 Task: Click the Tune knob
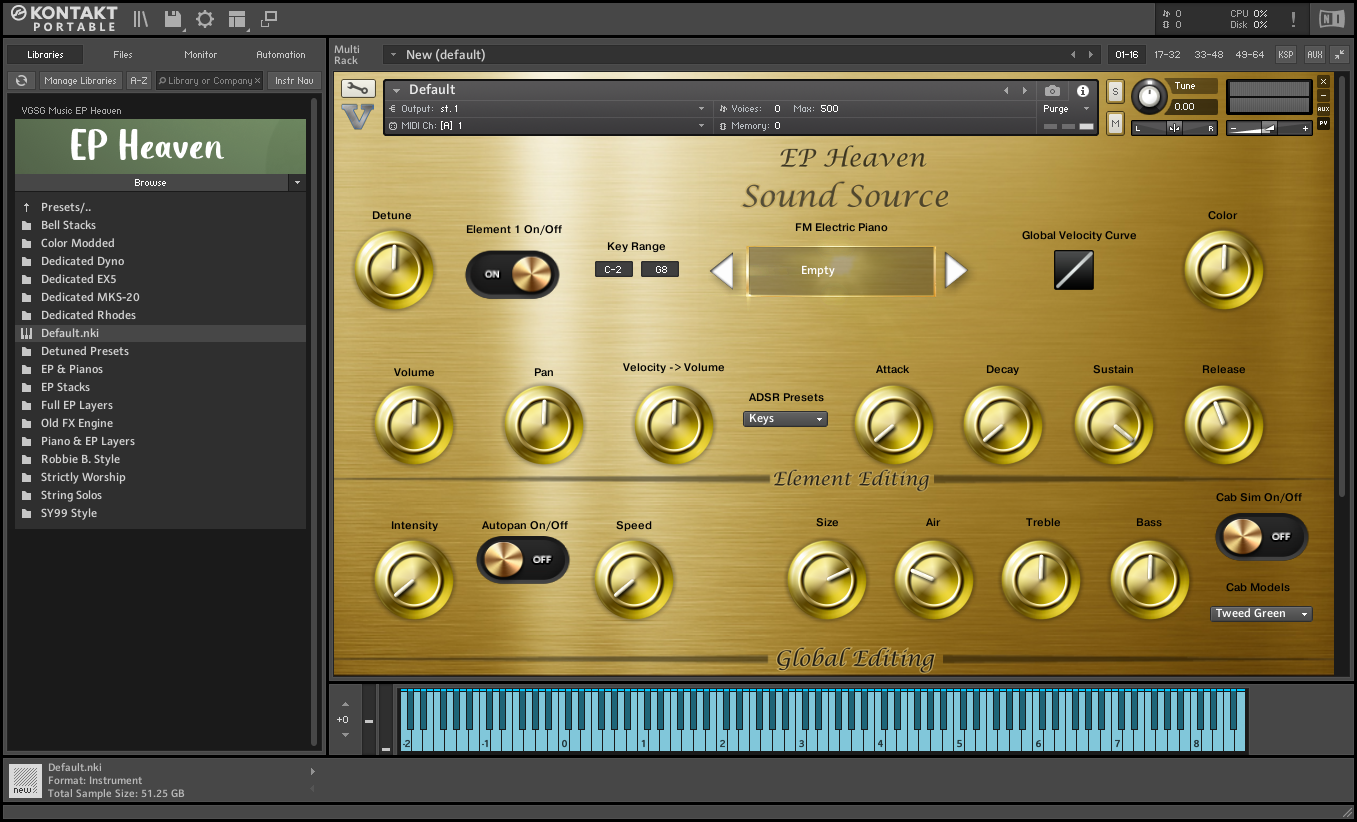coord(1150,96)
